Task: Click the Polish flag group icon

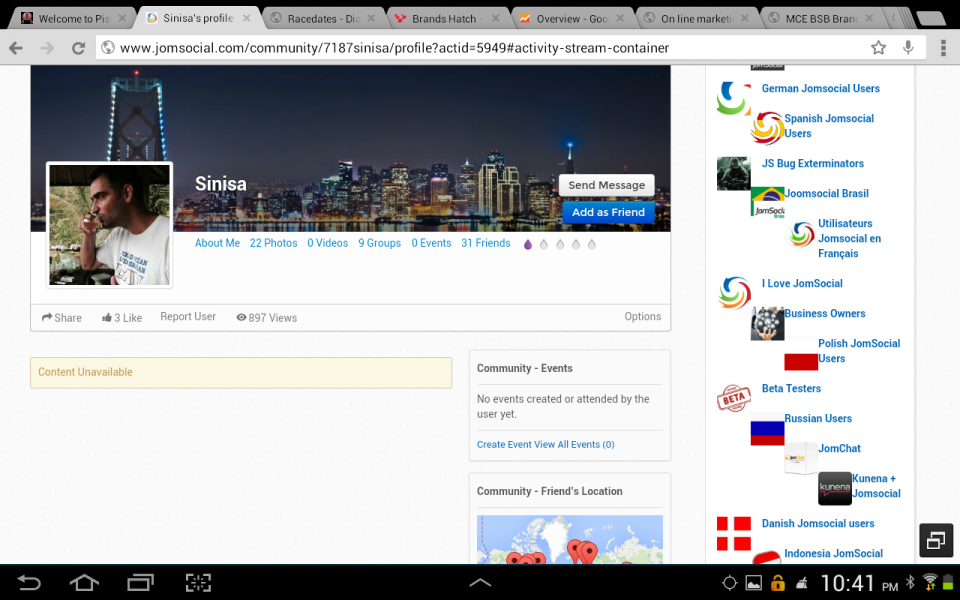Action: coord(801,354)
